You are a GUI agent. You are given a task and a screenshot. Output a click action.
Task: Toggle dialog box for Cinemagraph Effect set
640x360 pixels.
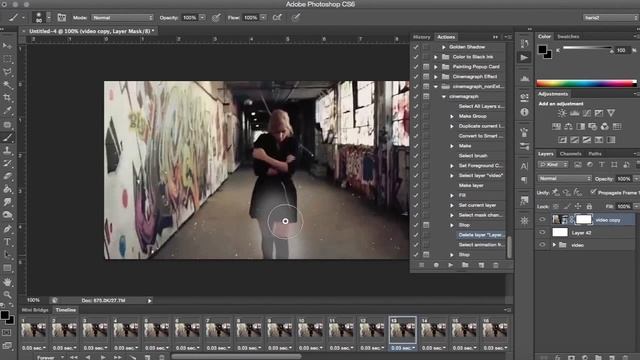(x=426, y=77)
